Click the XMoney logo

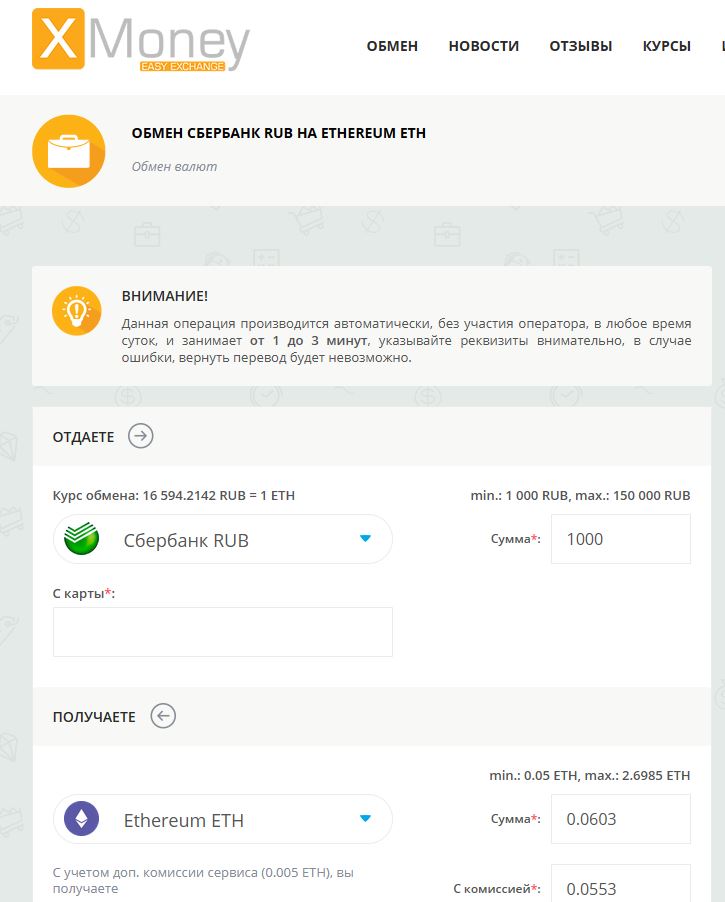(x=140, y=41)
